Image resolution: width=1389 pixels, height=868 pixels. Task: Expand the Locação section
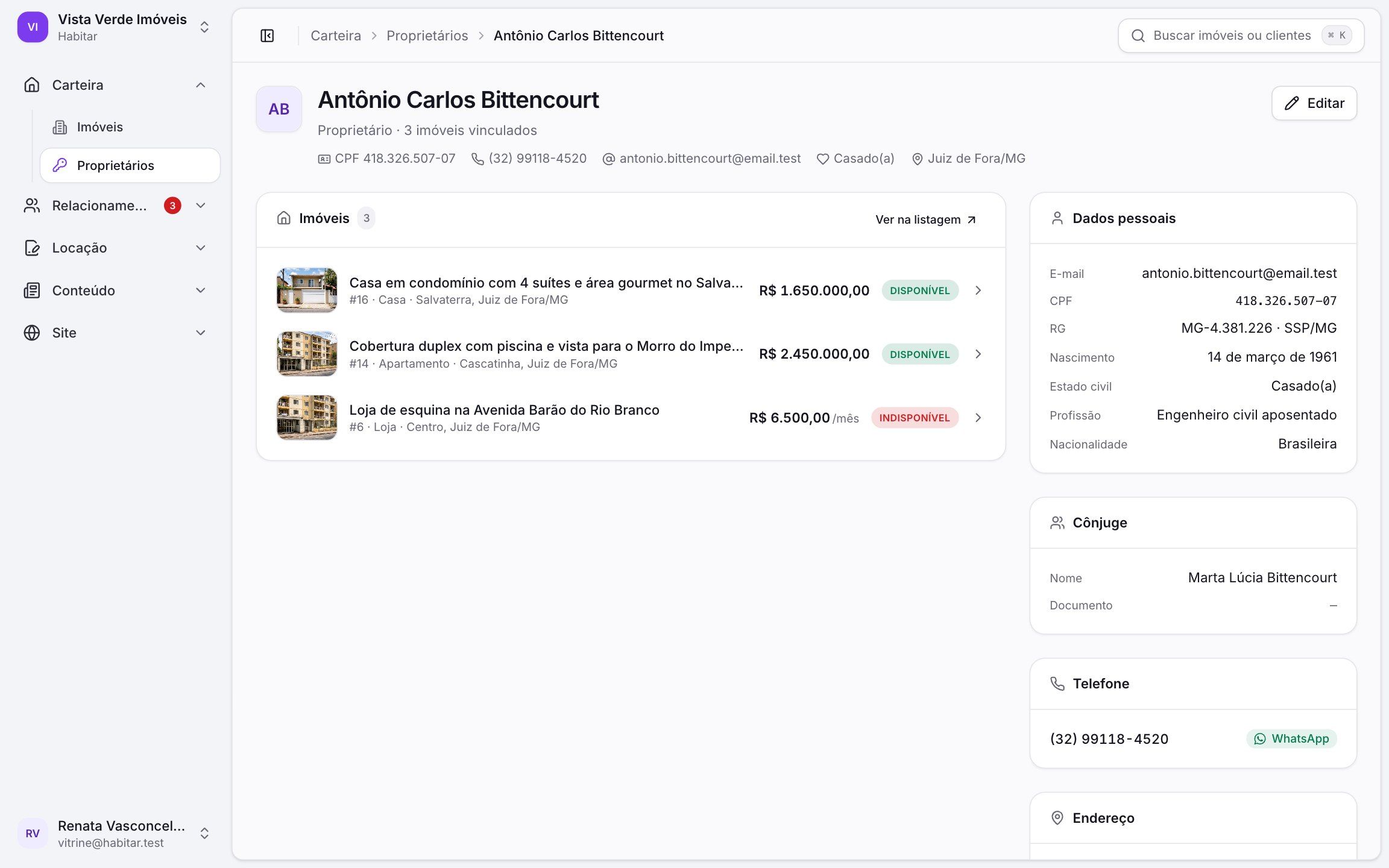201,248
